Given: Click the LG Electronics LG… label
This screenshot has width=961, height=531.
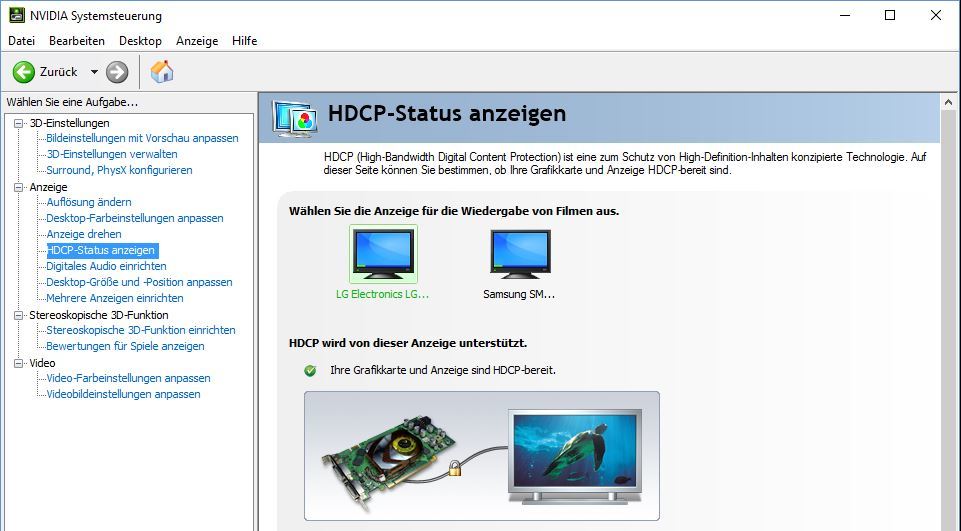Looking at the screenshot, I should point(382,294).
